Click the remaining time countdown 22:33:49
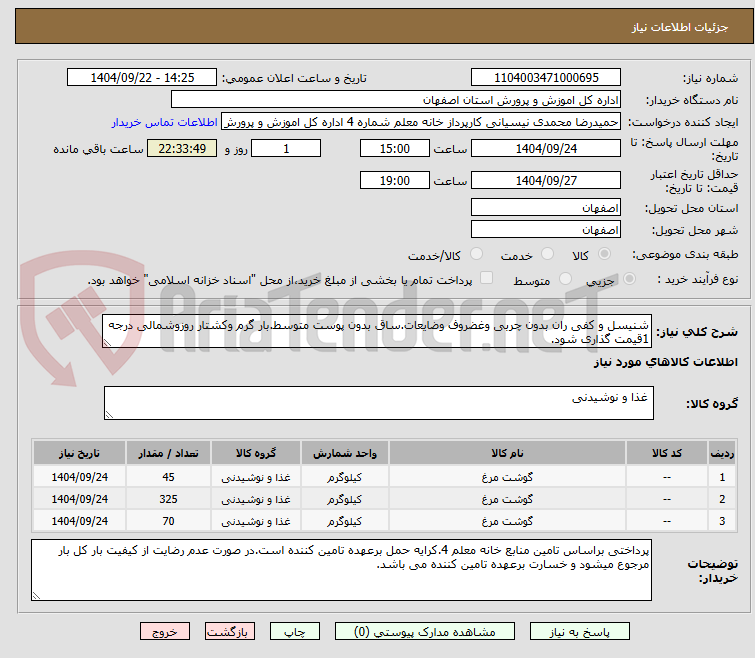 pos(182,149)
